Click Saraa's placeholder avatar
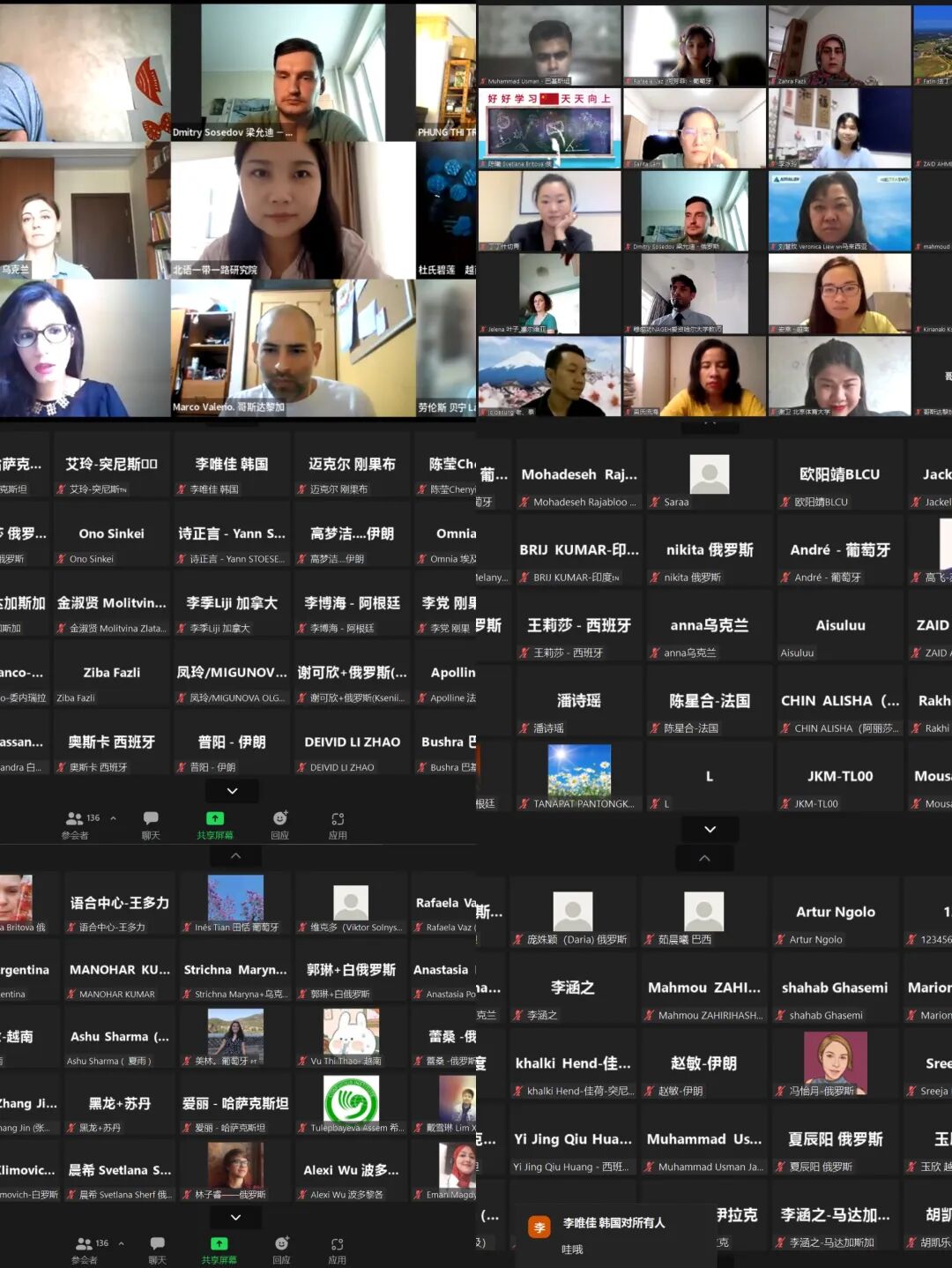 710,474
